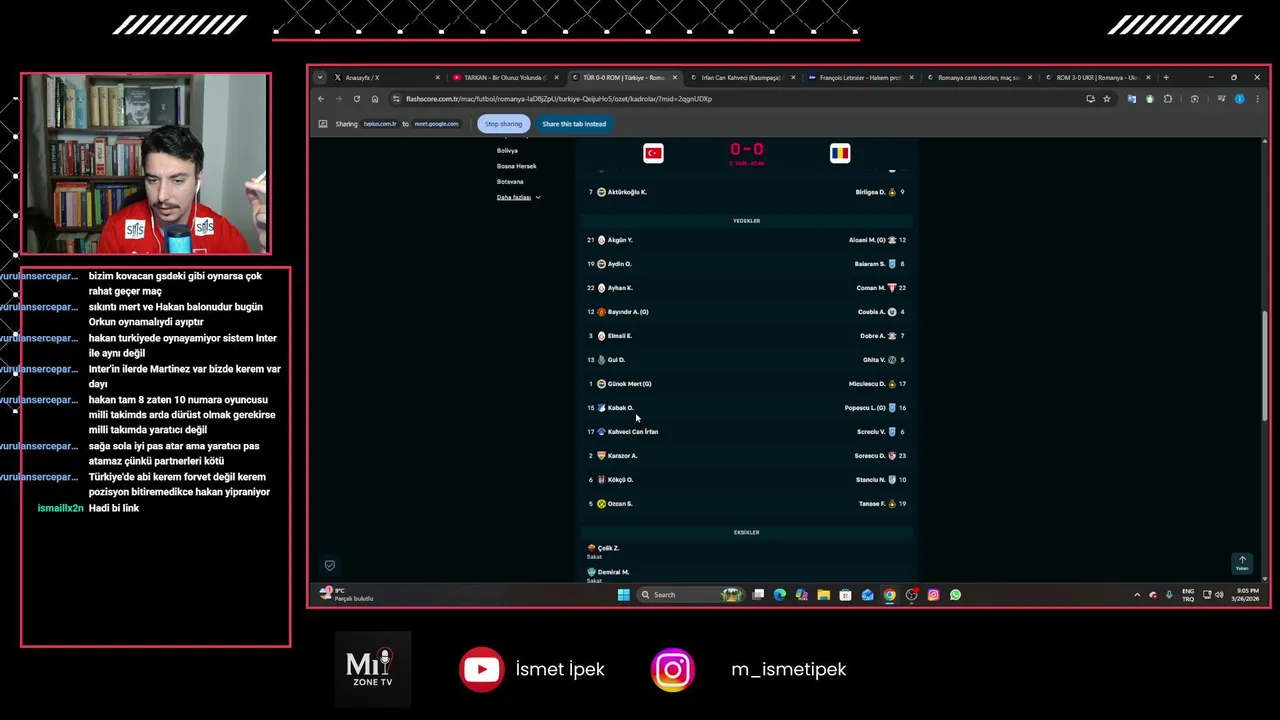Click the Stop sharing button
The width and height of the screenshot is (1280, 720).
(x=503, y=124)
